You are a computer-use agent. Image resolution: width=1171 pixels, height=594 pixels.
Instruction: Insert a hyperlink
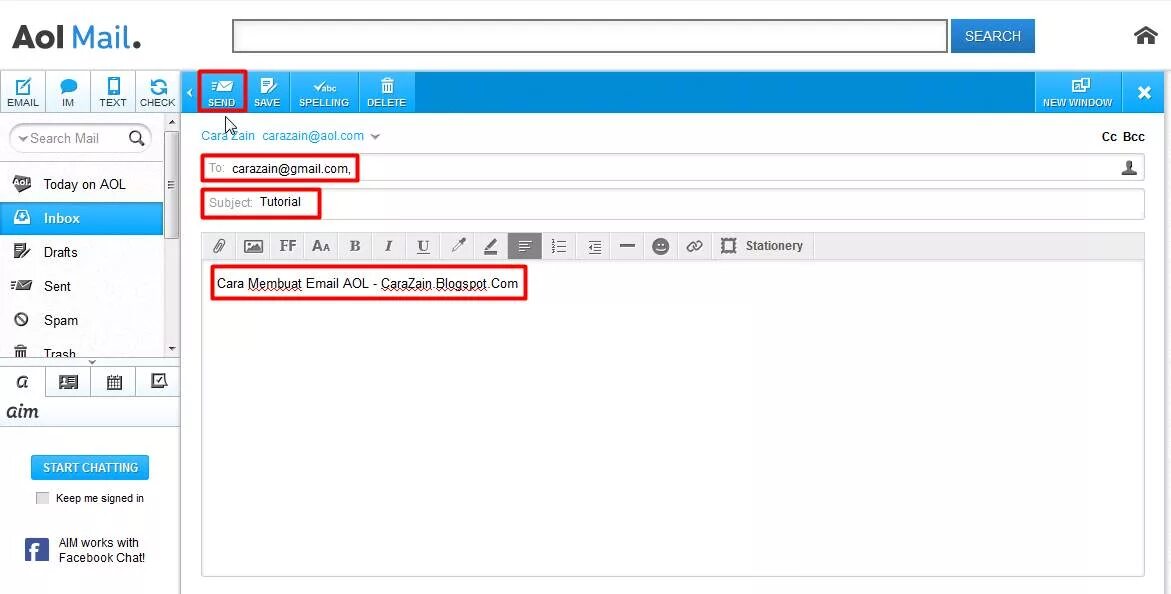695,246
